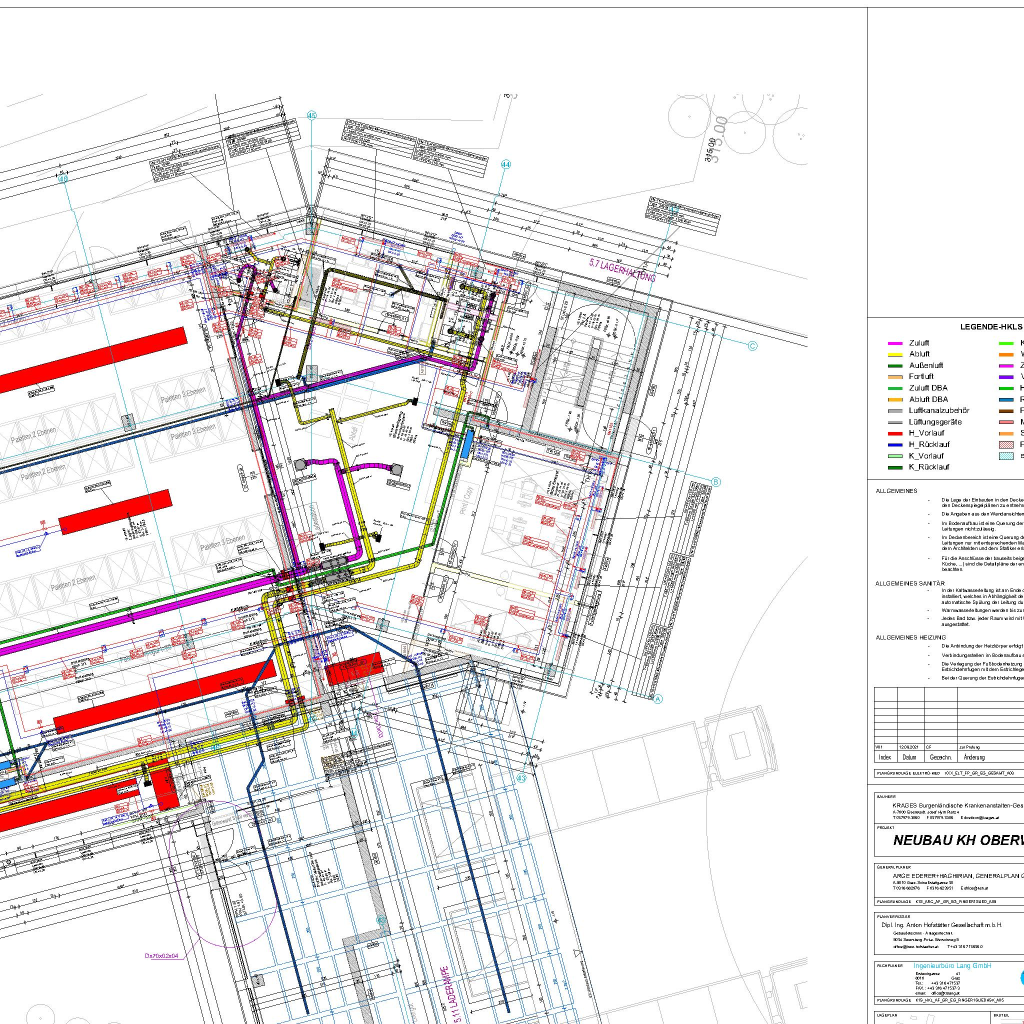This screenshot has width=1024, height=1024.
Task: Select the tan Fortluft legend swatch
Action: [x=895, y=377]
